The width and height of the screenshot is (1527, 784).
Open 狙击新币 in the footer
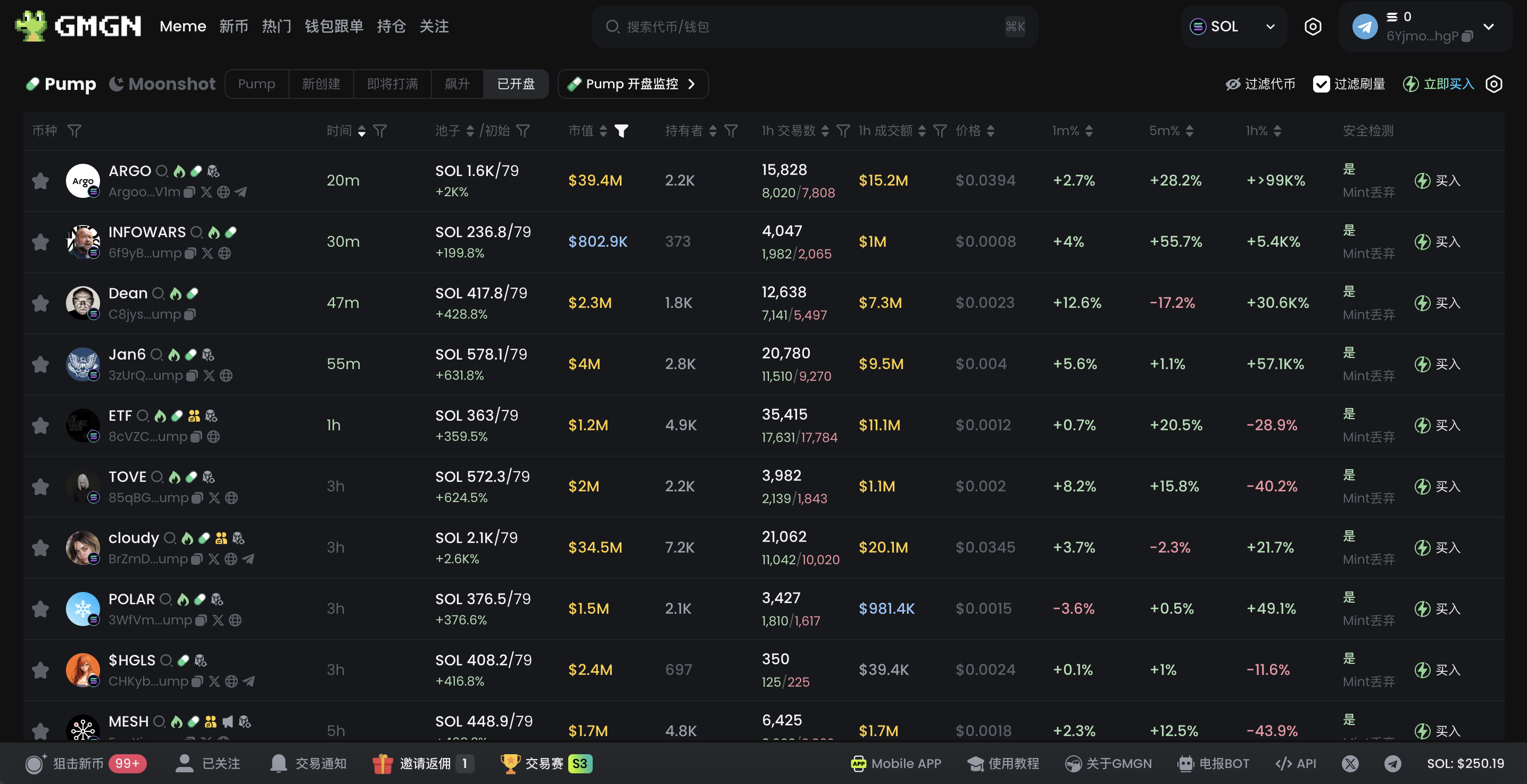click(85, 764)
